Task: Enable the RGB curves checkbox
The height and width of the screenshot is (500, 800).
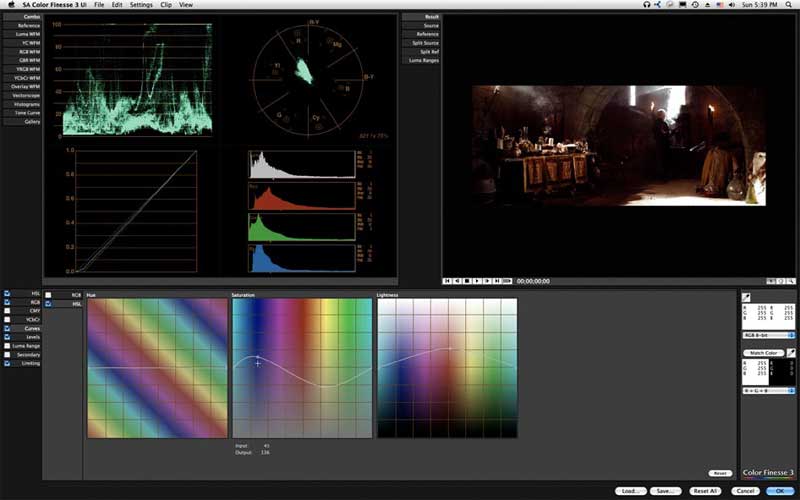Action: tap(48, 295)
